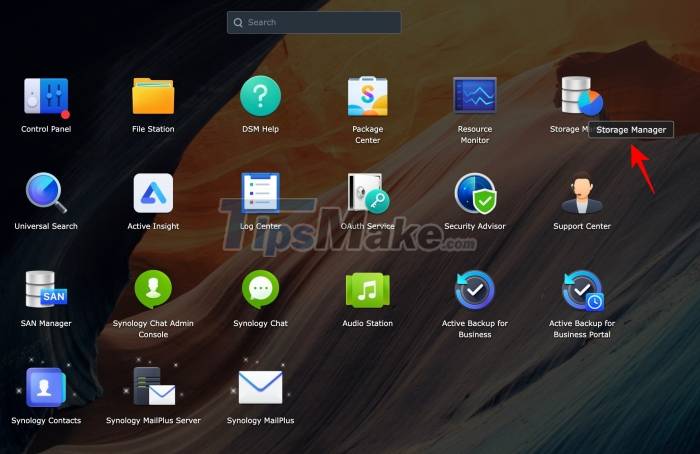The image size is (700, 454).
Task: Click the "Active Backup for Business Portal" label
Action: 582,329
